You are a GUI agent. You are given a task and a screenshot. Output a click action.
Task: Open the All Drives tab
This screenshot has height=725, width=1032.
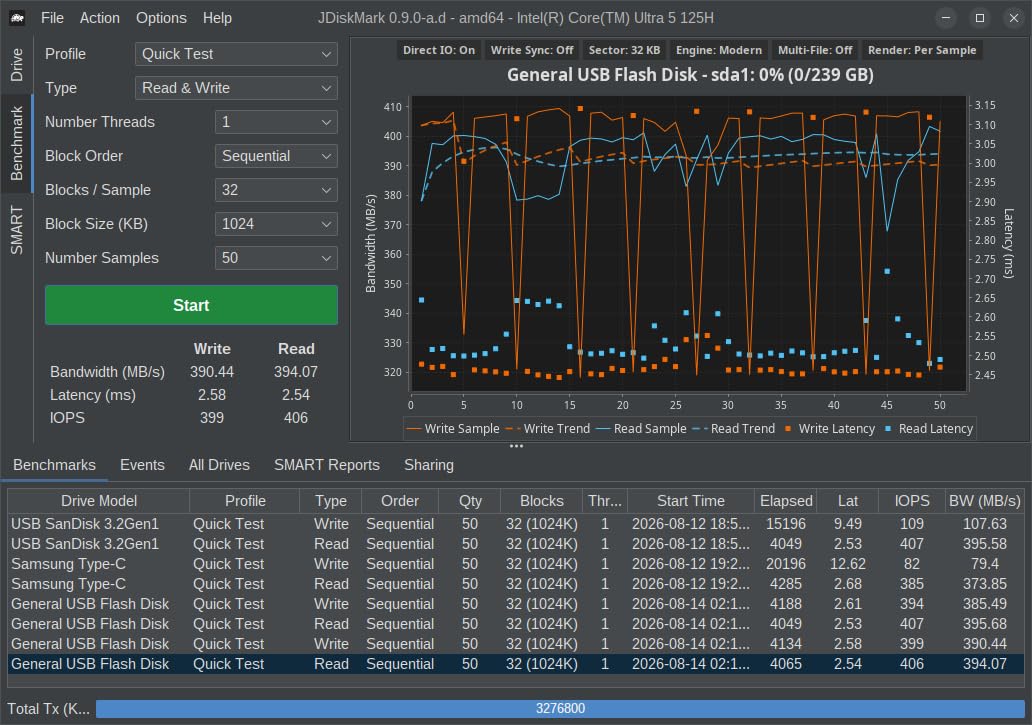219,465
